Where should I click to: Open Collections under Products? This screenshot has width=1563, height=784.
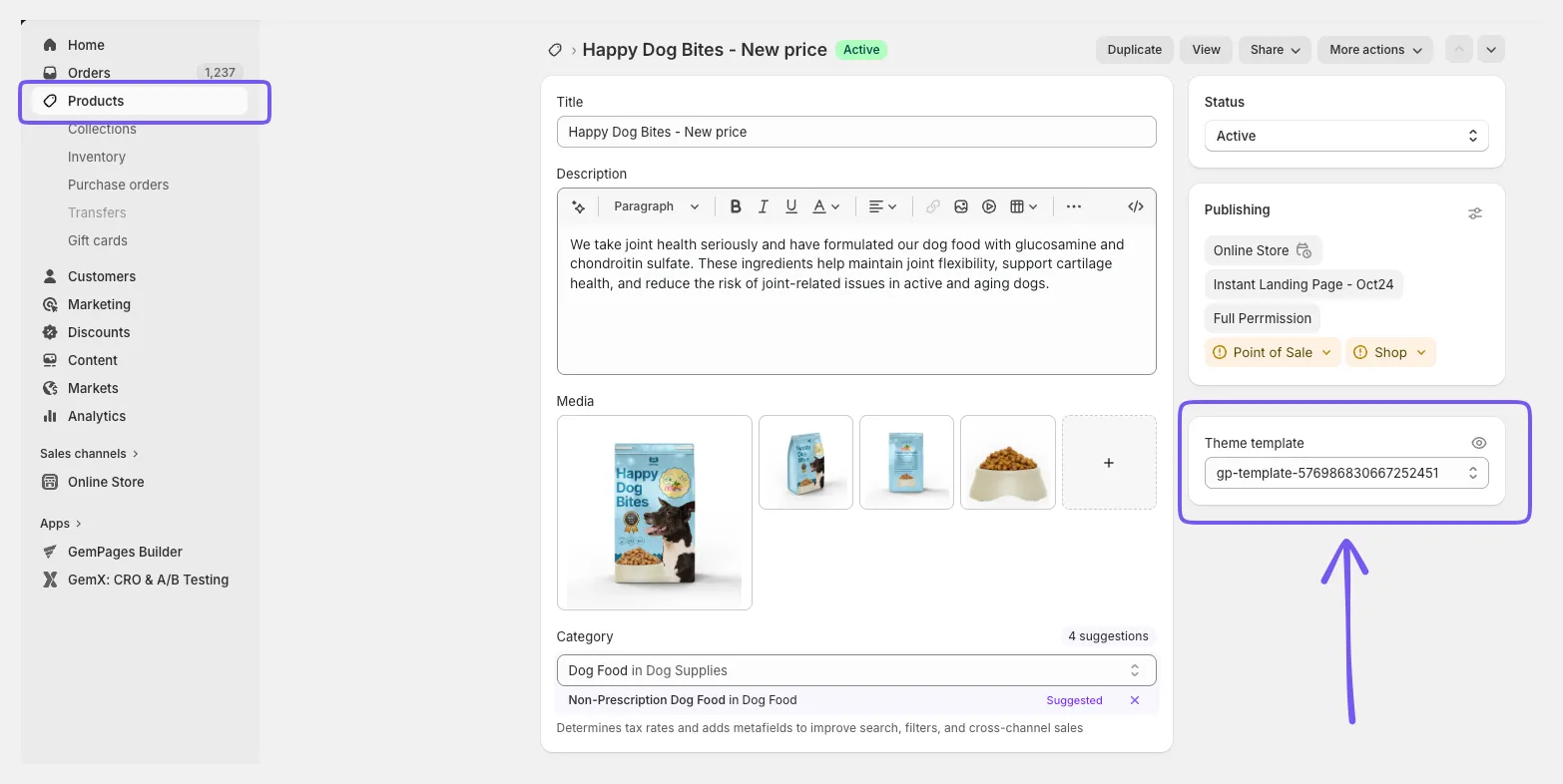point(102,129)
